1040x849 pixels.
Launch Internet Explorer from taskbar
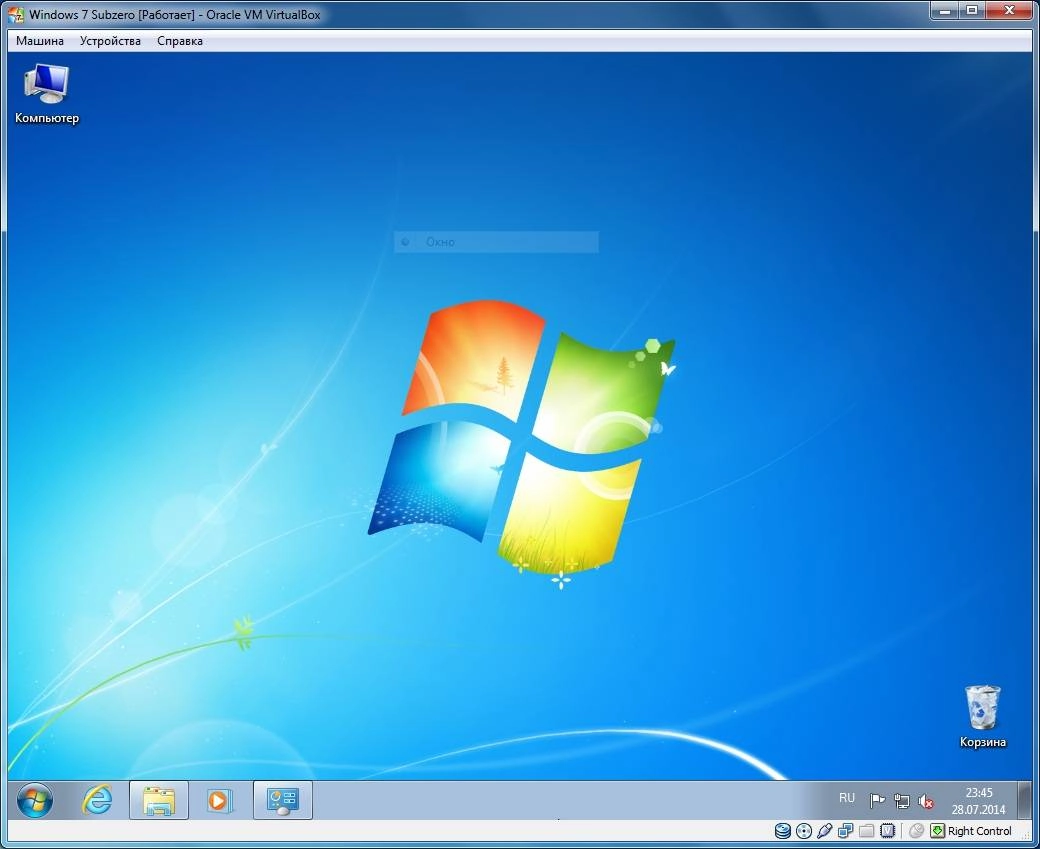pos(97,801)
